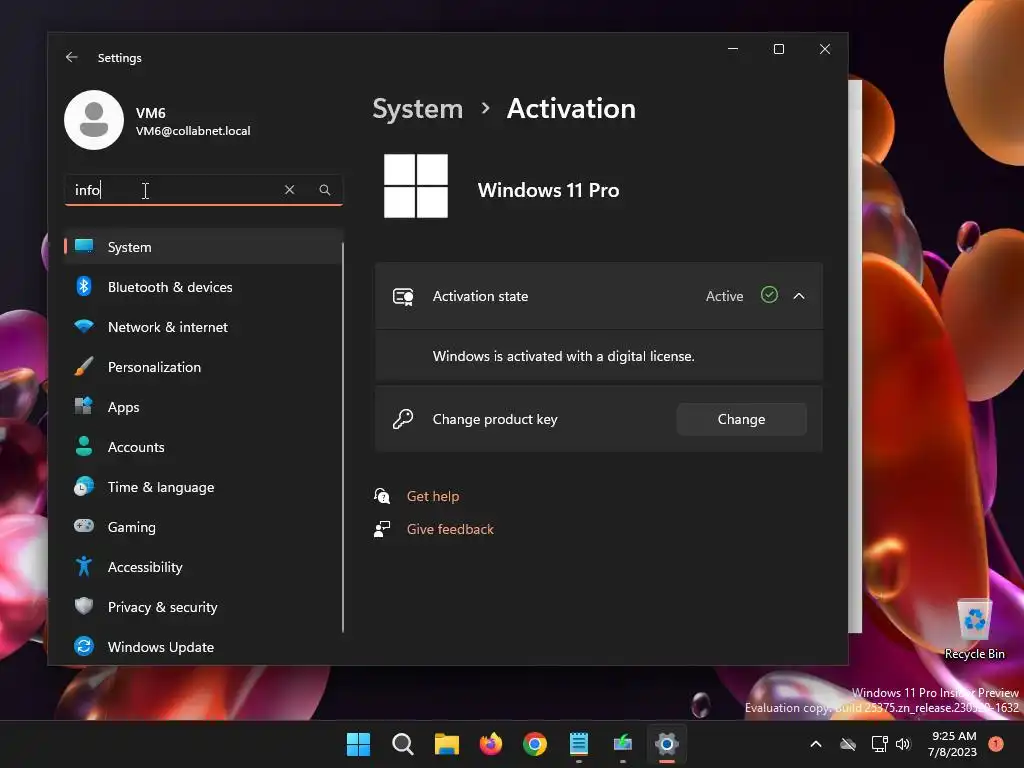Image resolution: width=1024 pixels, height=768 pixels.
Task: Open Windows Update settings
Action: click(x=203, y=647)
